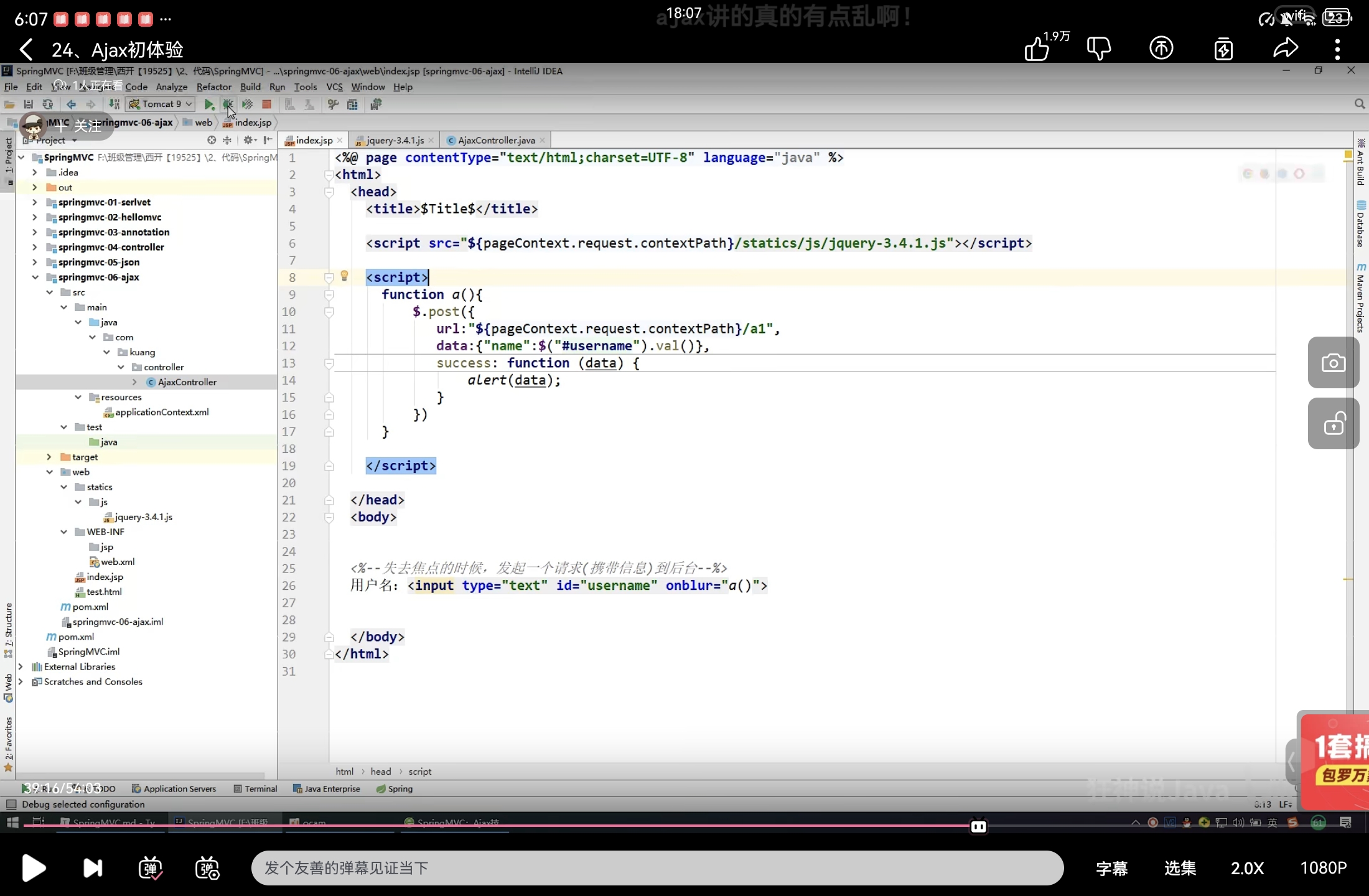The image size is (1369, 896).
Task: Click the danmaku comment input field
Action: (x=656, y=868)
